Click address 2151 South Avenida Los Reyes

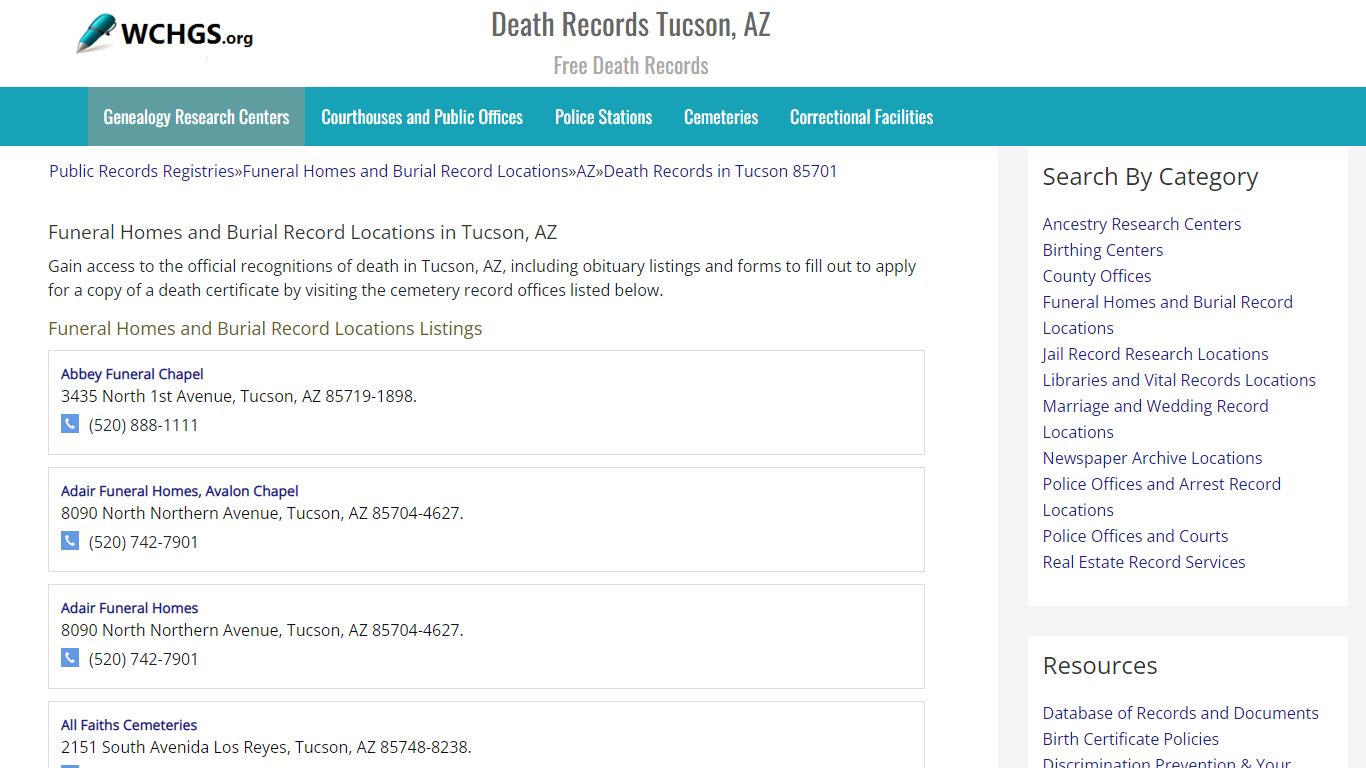(x=266, y=747)
